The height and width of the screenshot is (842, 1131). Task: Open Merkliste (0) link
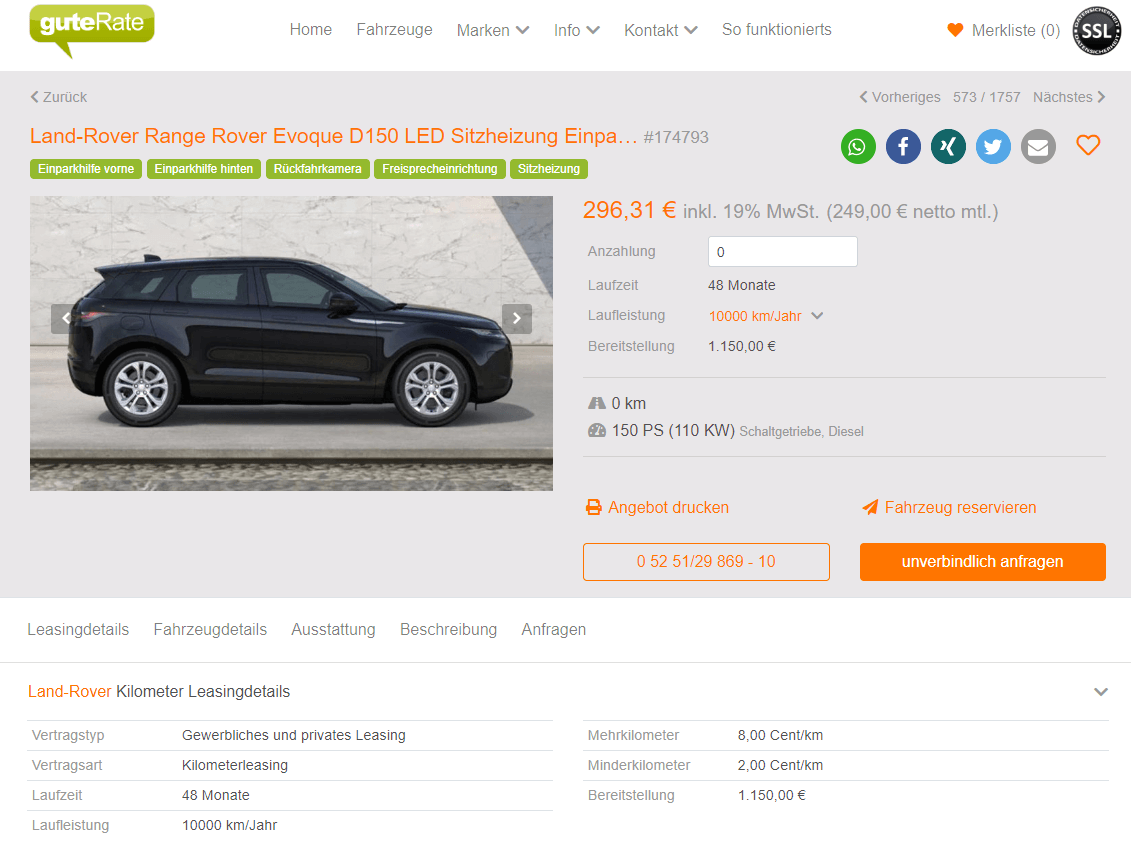(1016, 30)
